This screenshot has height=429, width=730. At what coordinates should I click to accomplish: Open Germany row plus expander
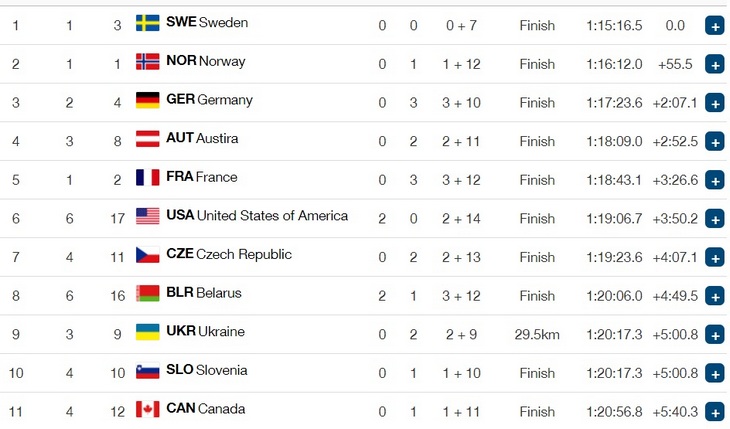point(715,103)
